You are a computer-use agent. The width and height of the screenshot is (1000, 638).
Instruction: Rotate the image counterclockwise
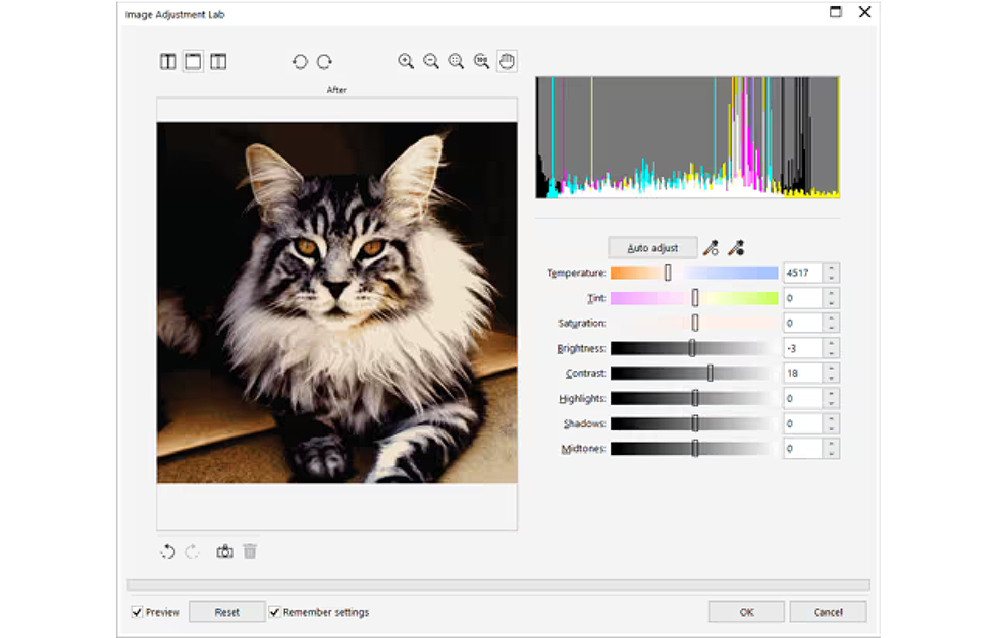[299, 62]
